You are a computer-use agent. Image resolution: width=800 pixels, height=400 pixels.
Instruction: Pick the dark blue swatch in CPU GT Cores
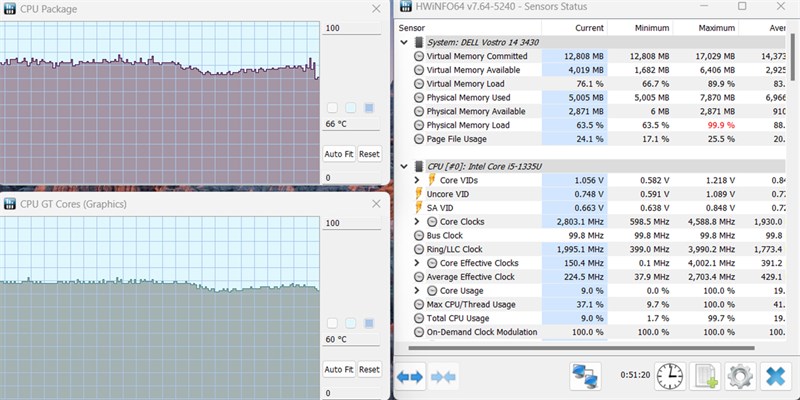[369, 323]
